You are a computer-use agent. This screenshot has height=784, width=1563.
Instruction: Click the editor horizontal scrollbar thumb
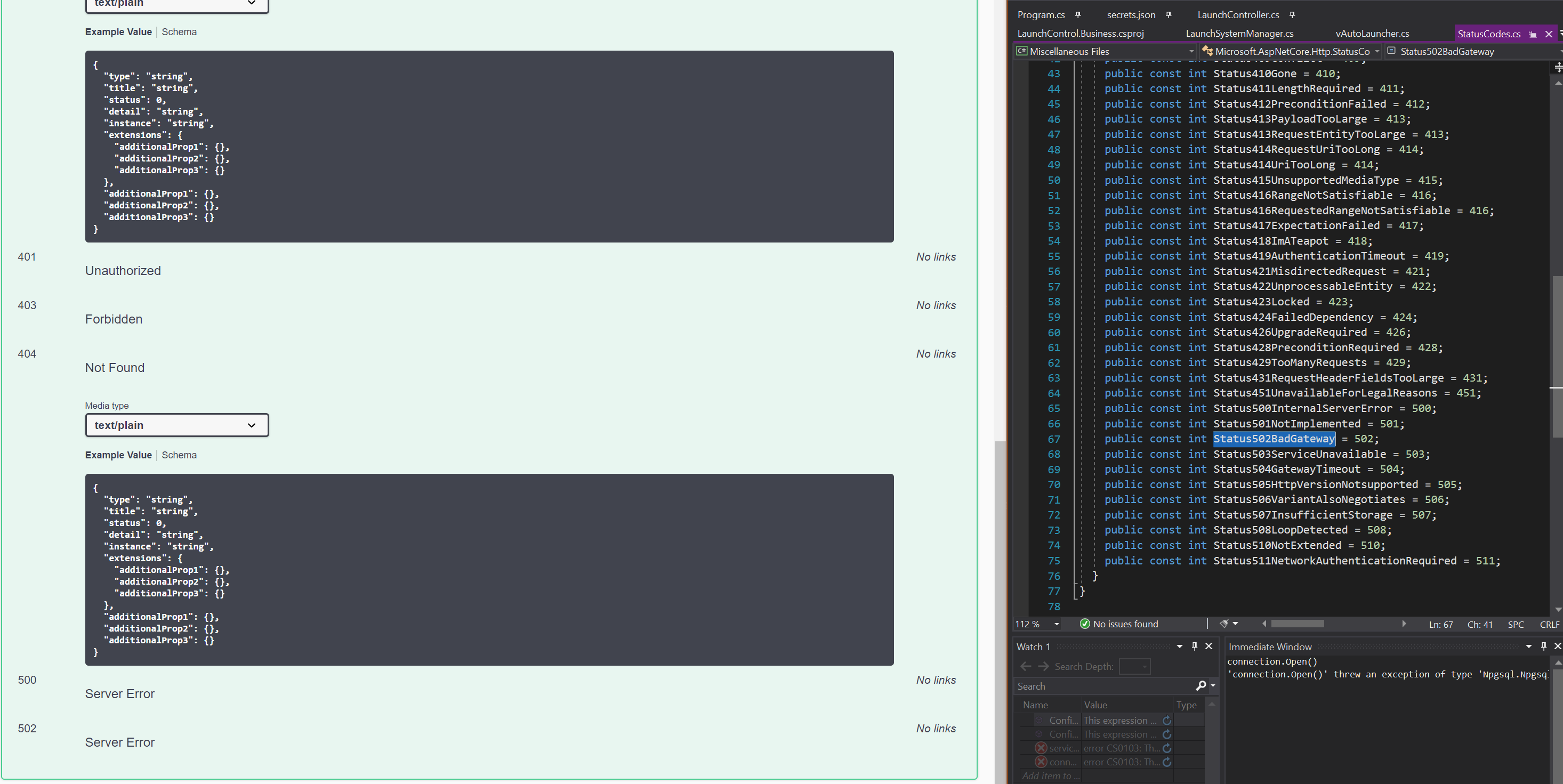coord(1297,624)
